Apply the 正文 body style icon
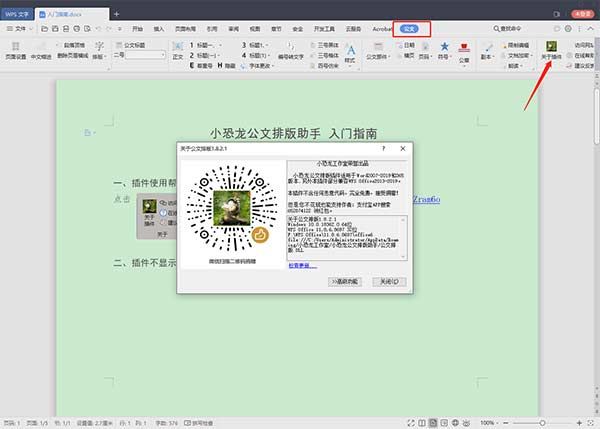Image resolution: width=600 pixels, height=429 pixels. [178, 51]
